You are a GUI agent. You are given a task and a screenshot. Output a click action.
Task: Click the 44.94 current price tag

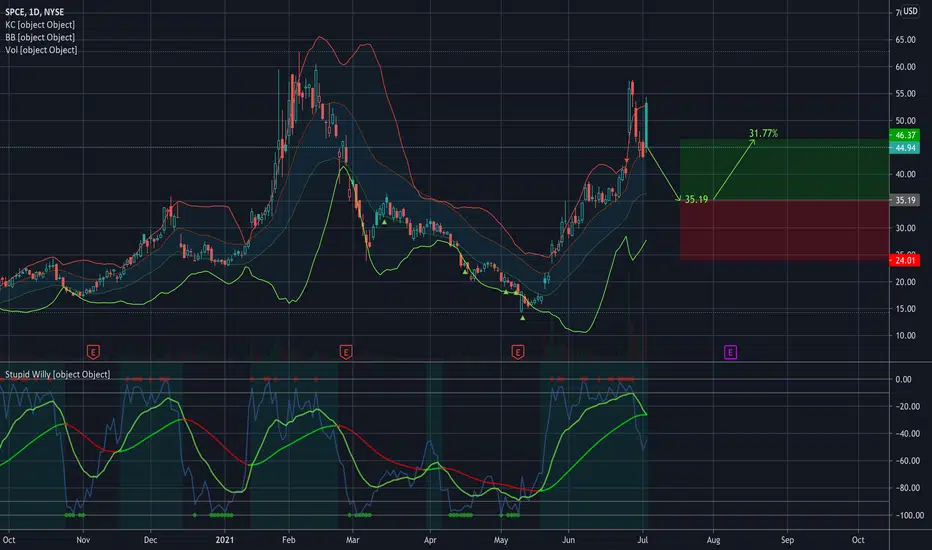click(x=905, y=147)
